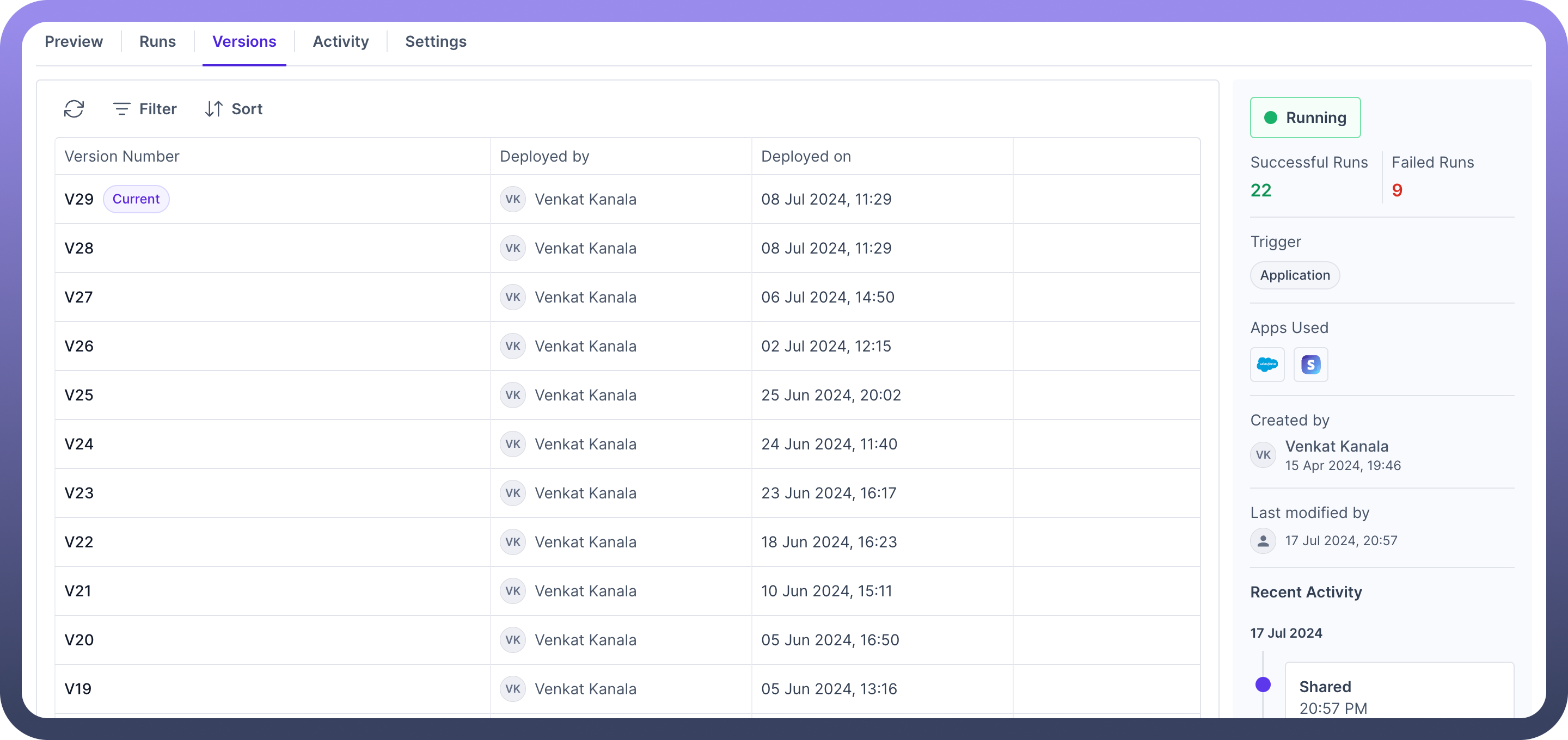This screenshot has height=740, width=1568.
Task: Open the Activity tab
Action: tap(340, 41)
